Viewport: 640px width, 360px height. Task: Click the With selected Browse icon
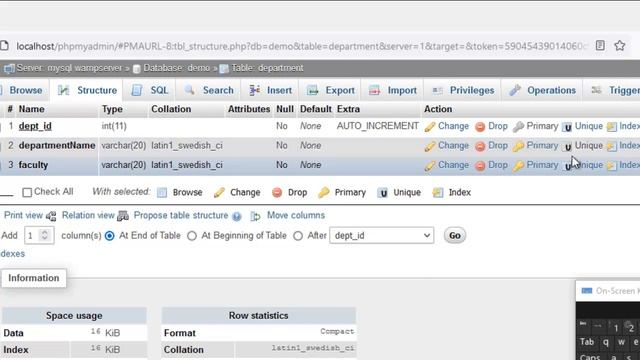[x=162, y=193]
